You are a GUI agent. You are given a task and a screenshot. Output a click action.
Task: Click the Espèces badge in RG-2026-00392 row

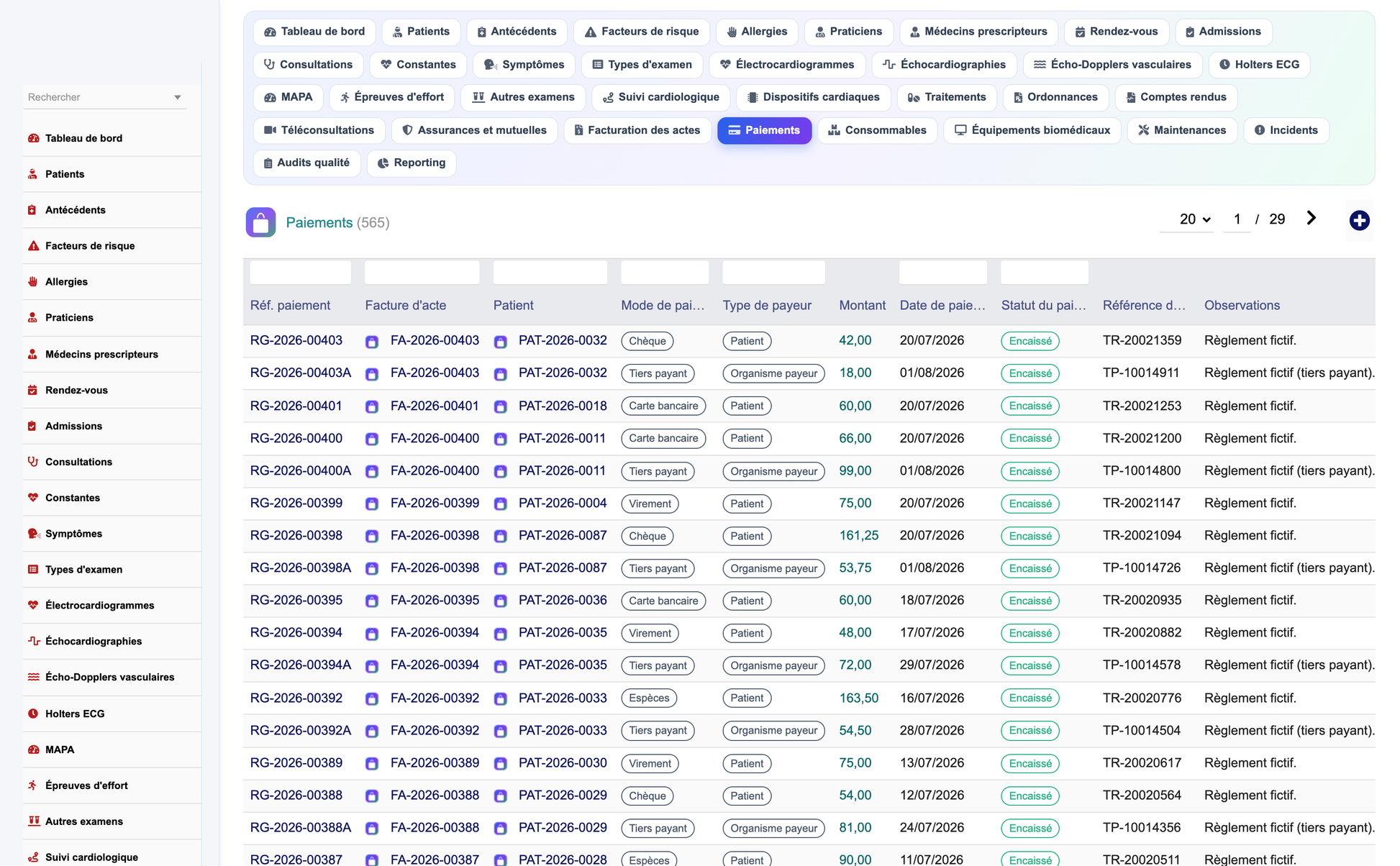tap(649, 698)
